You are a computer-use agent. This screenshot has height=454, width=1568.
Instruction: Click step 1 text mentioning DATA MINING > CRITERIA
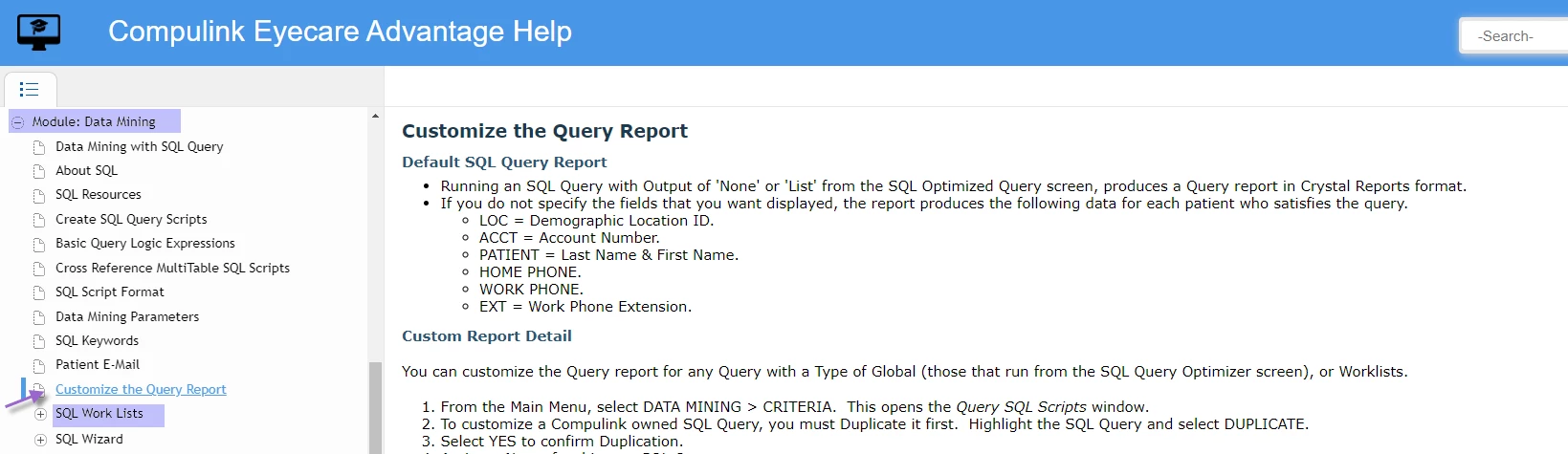pos(794,407)
